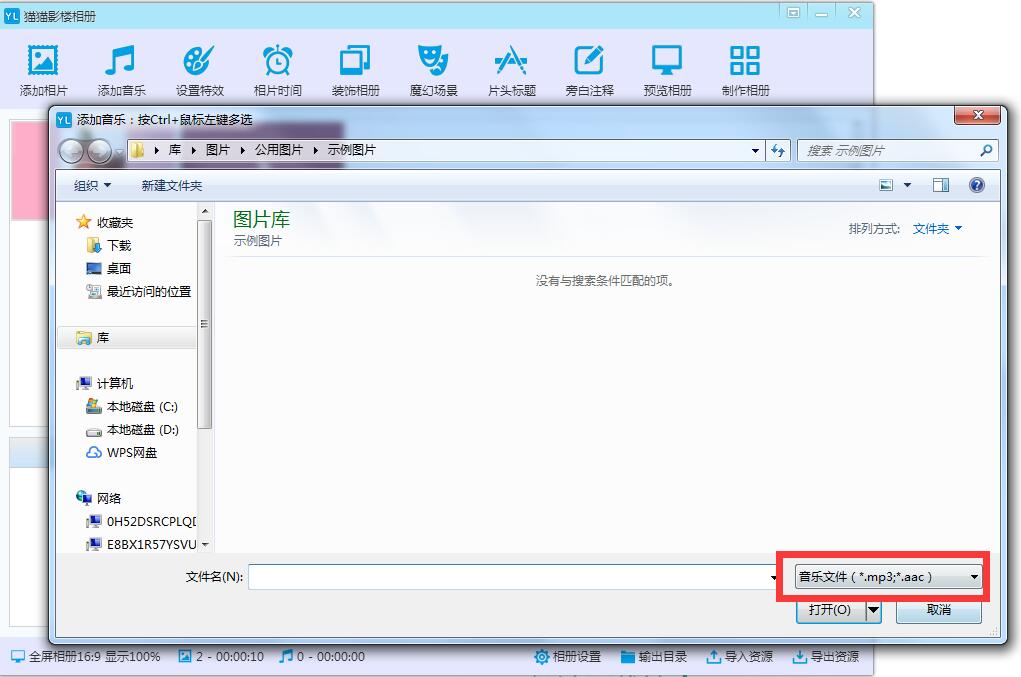Open the 设置特效 effects palette icon

(199, 61)
